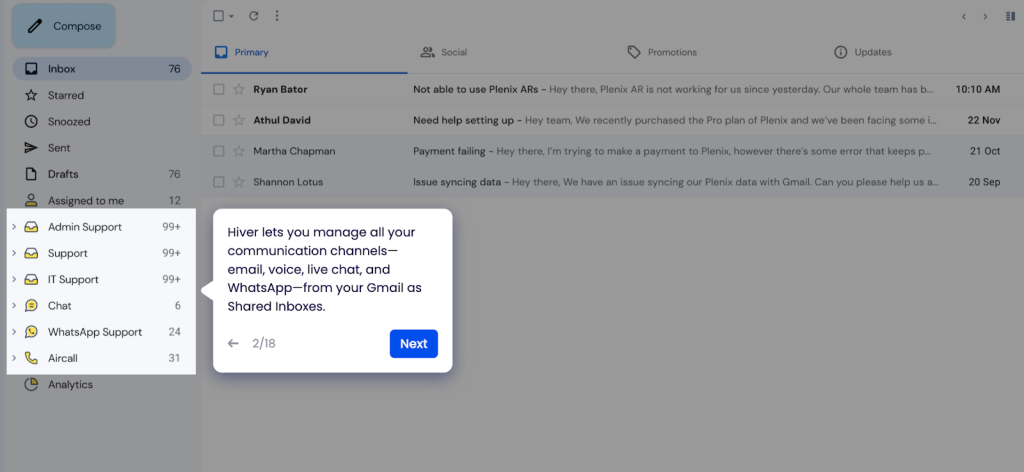1024x472 pixels.
Task: Open the Inbox folder
Action: (x=102, y=69)
